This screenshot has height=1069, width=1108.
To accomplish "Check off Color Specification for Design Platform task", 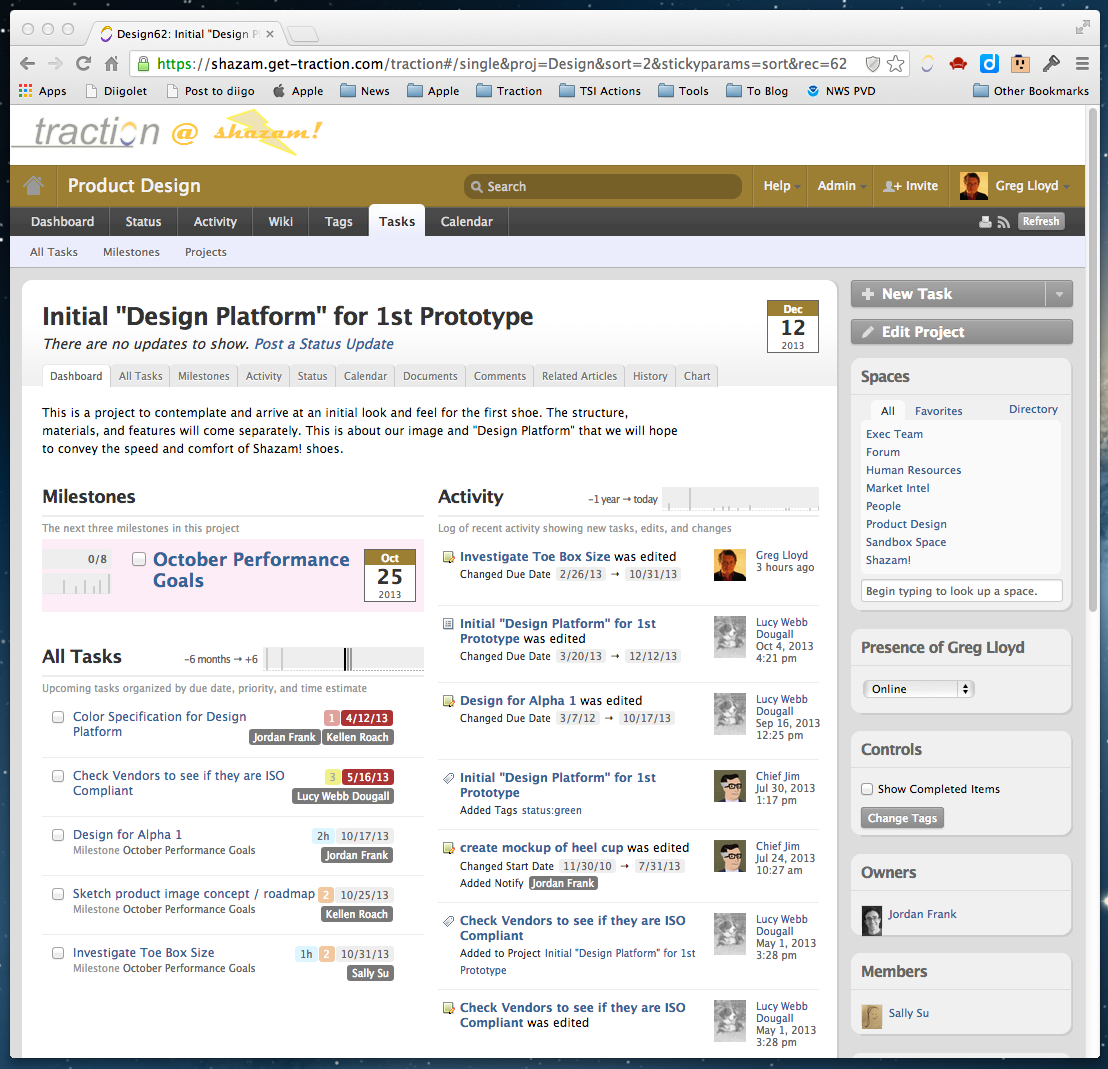I will [x=58, y=717].
